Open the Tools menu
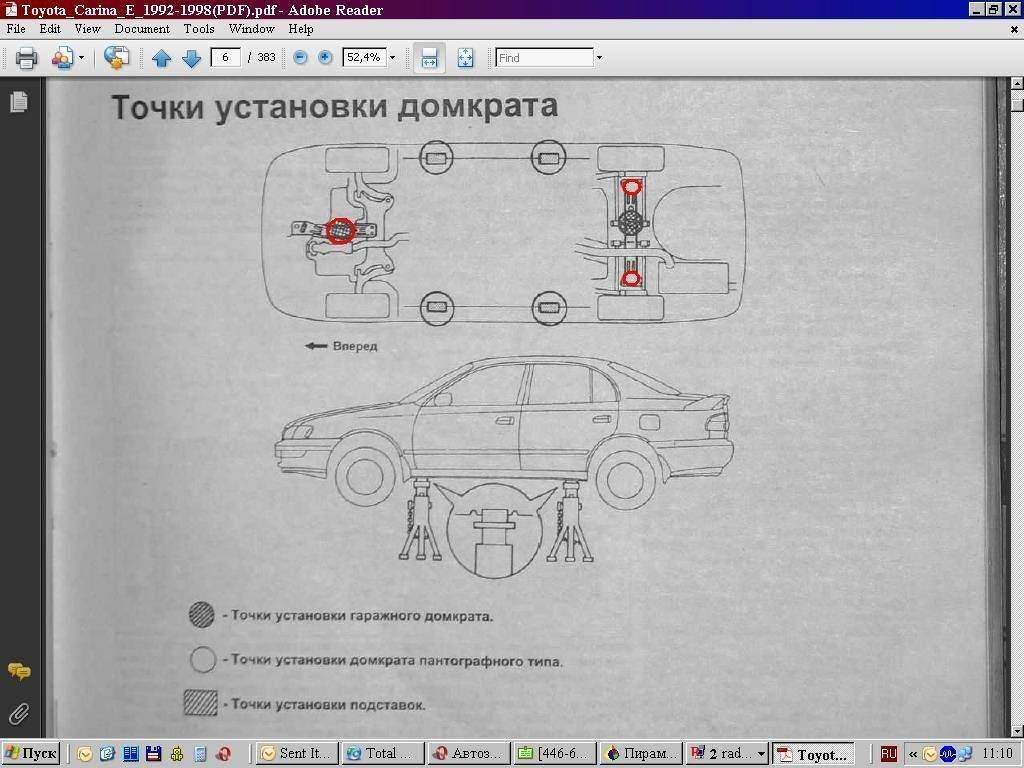This screenshot has width=1024, height=768. click(198, 29)
